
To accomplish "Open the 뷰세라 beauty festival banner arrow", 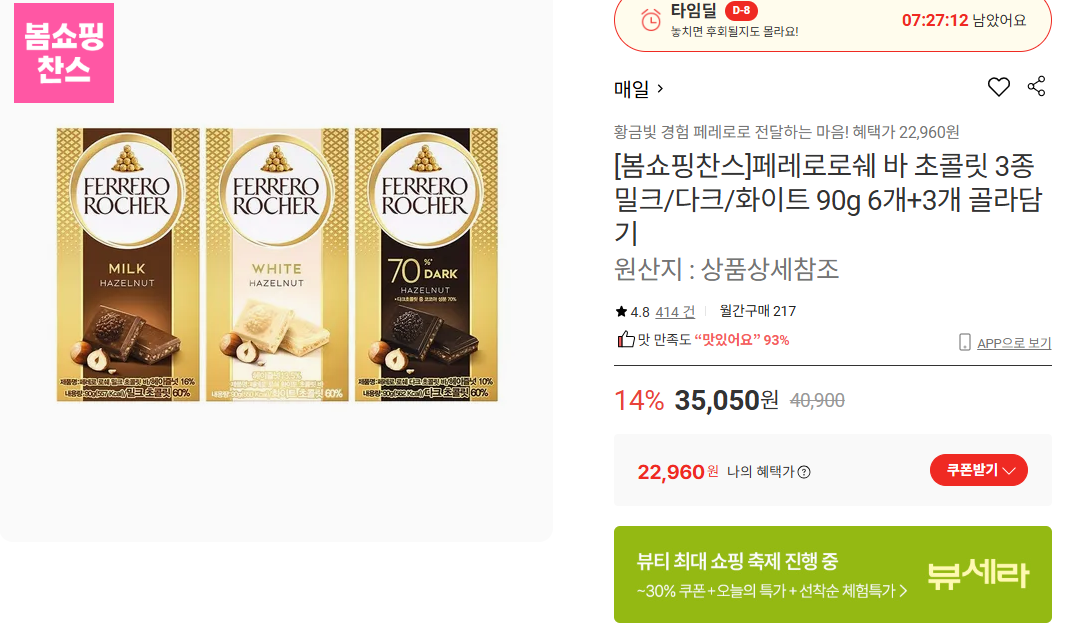I will 903,591.
